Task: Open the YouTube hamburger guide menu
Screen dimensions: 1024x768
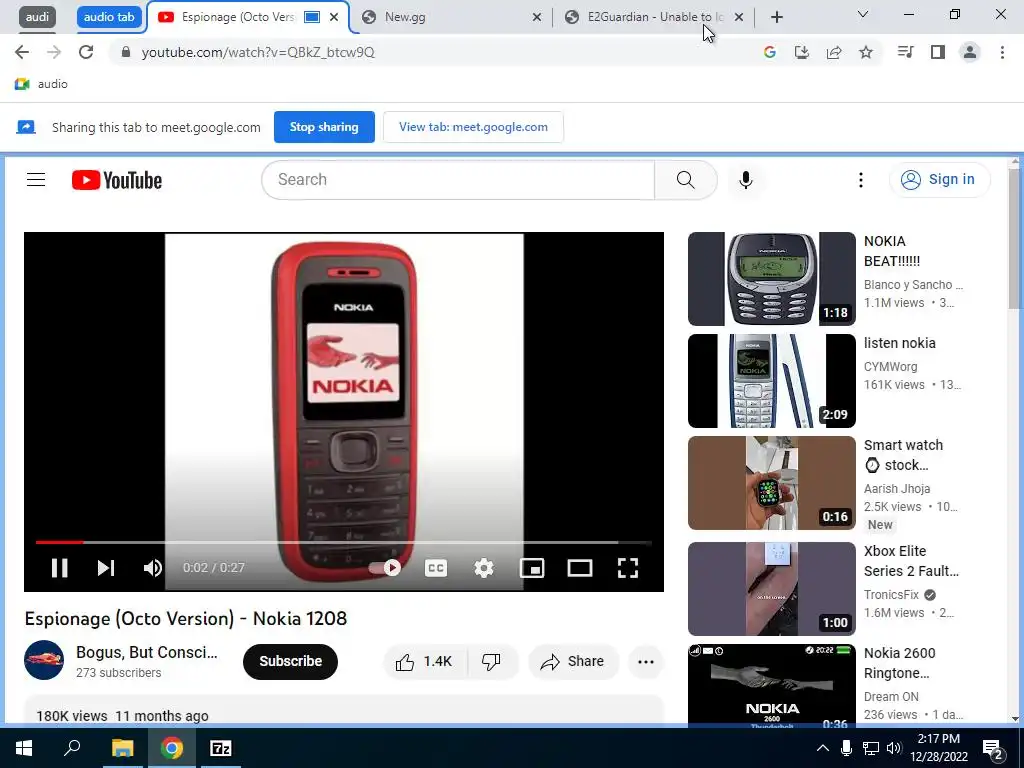Action: tap(36, 180)
